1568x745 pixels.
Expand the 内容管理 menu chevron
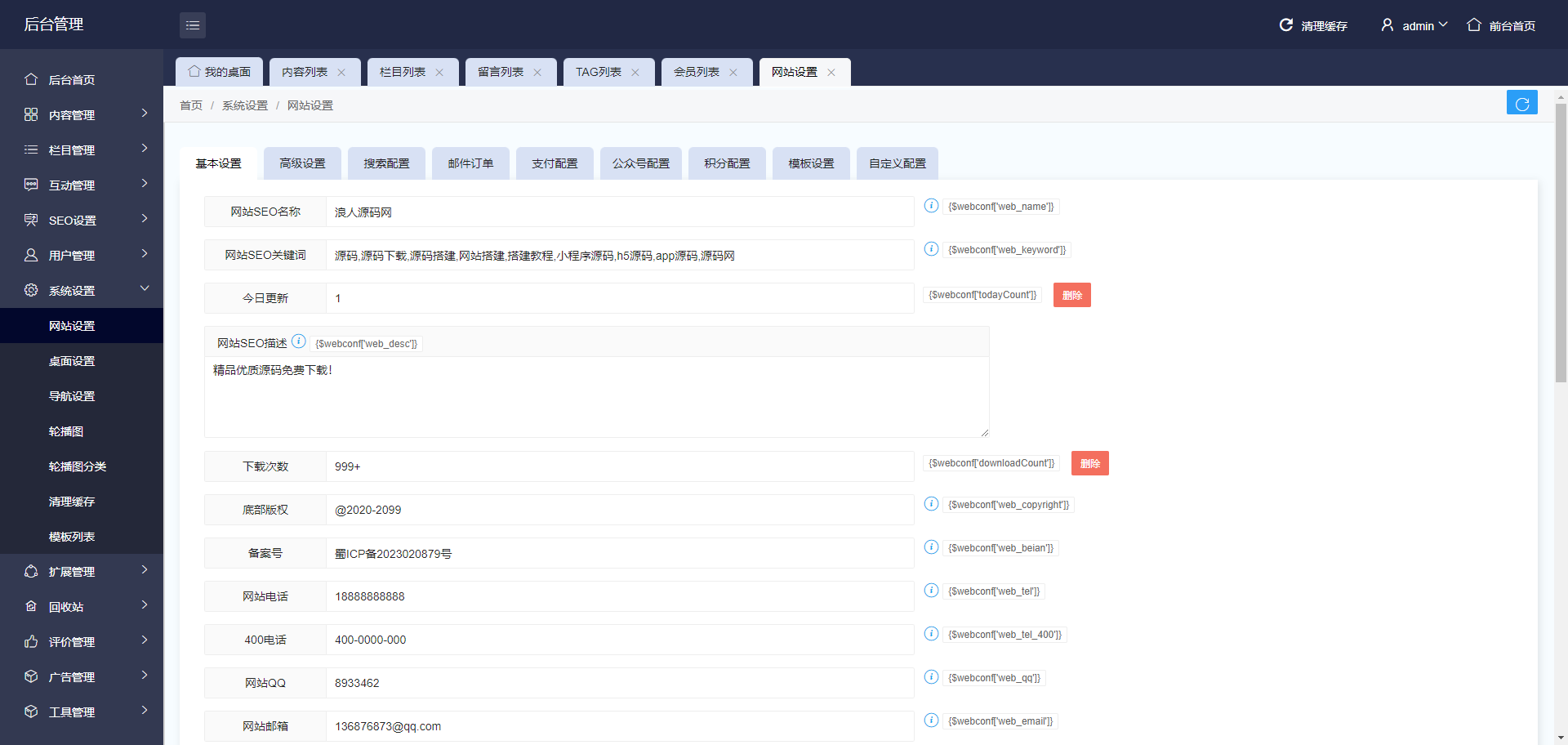(x=145, y=114)
